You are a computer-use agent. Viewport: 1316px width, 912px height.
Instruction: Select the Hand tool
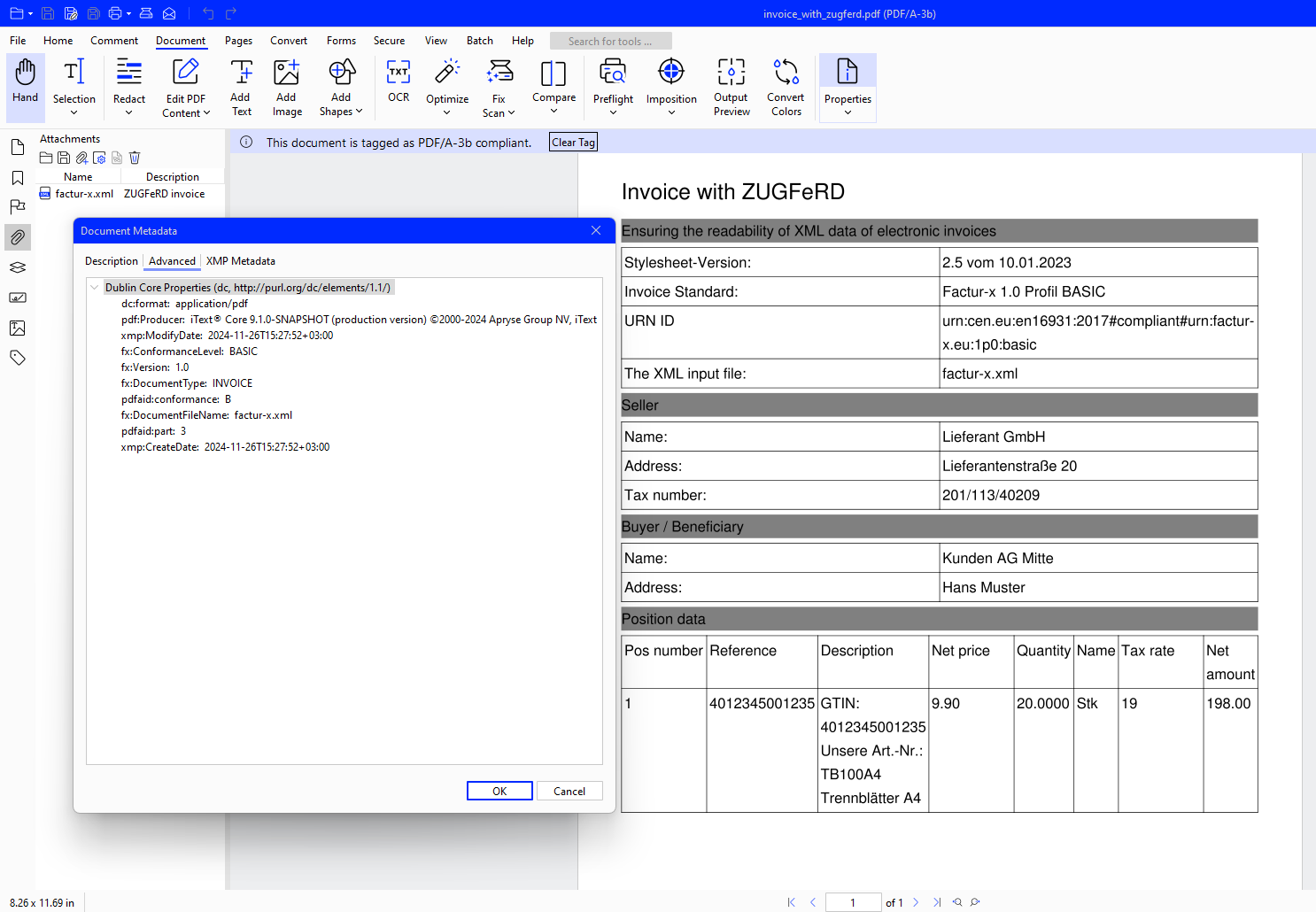pos(25,85)
